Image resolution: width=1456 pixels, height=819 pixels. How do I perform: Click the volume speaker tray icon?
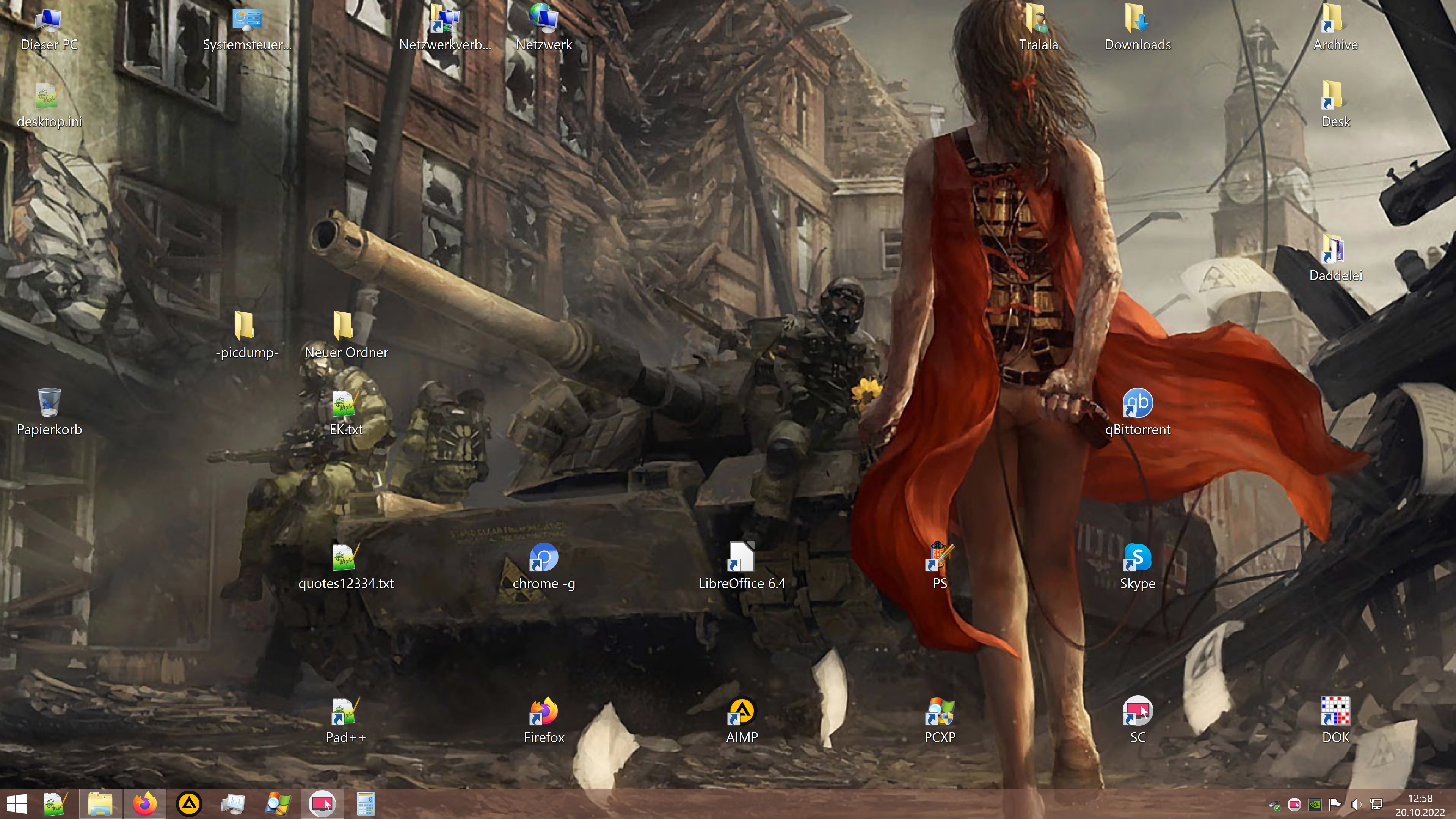coord(1356,804)
